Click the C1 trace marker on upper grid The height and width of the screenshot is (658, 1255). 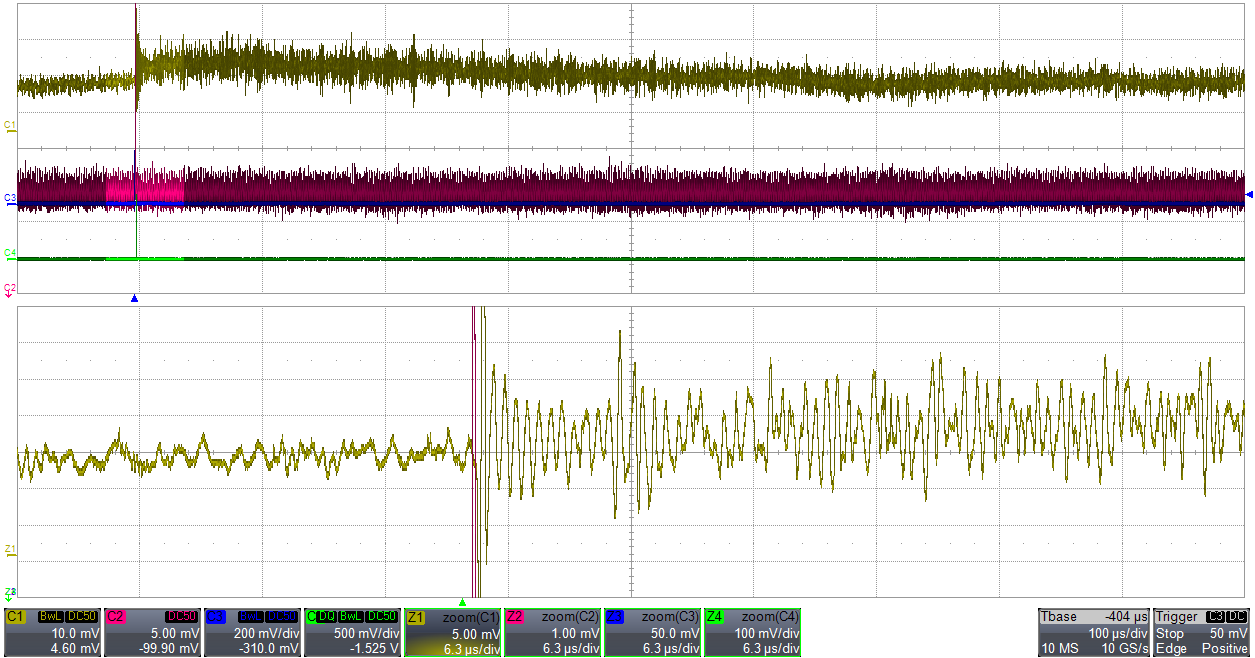(10, 126)
